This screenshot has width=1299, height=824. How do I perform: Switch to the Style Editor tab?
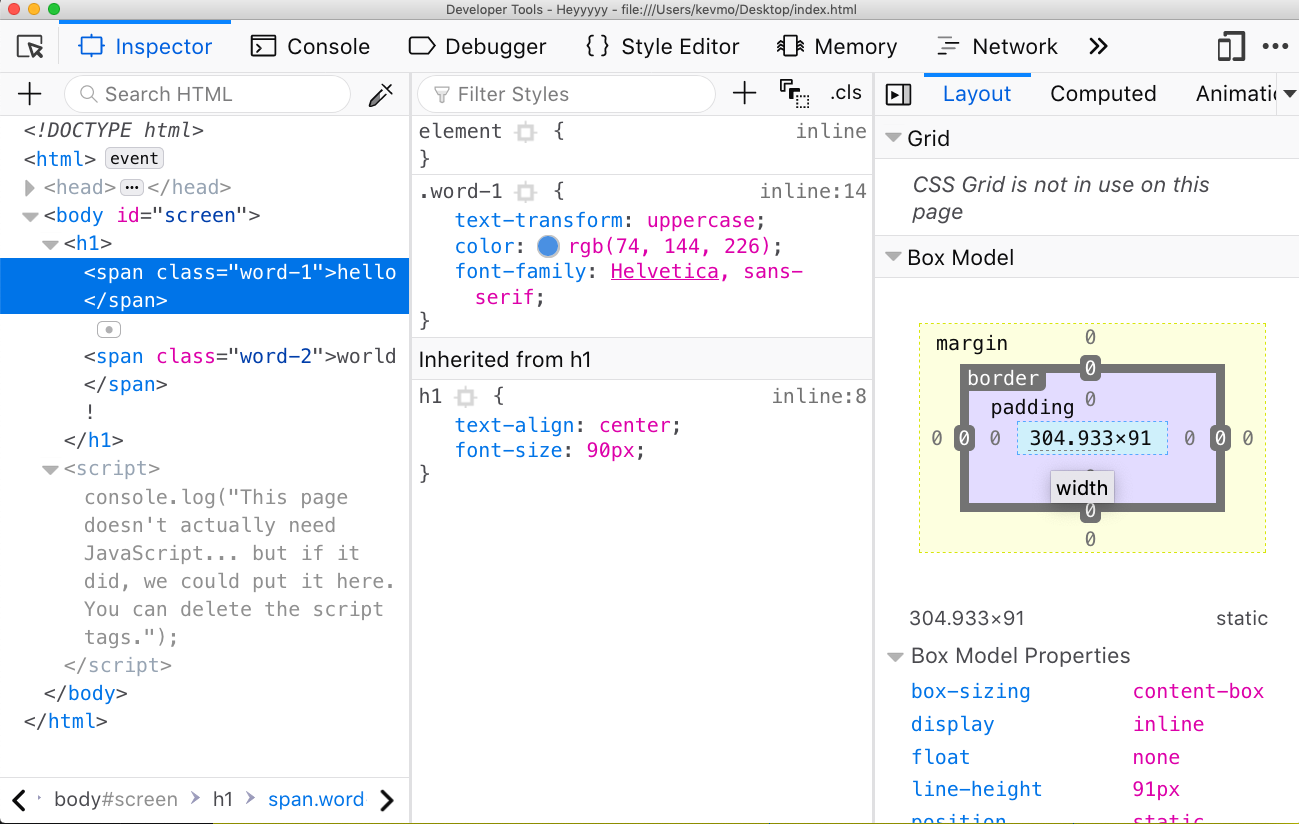662,47
